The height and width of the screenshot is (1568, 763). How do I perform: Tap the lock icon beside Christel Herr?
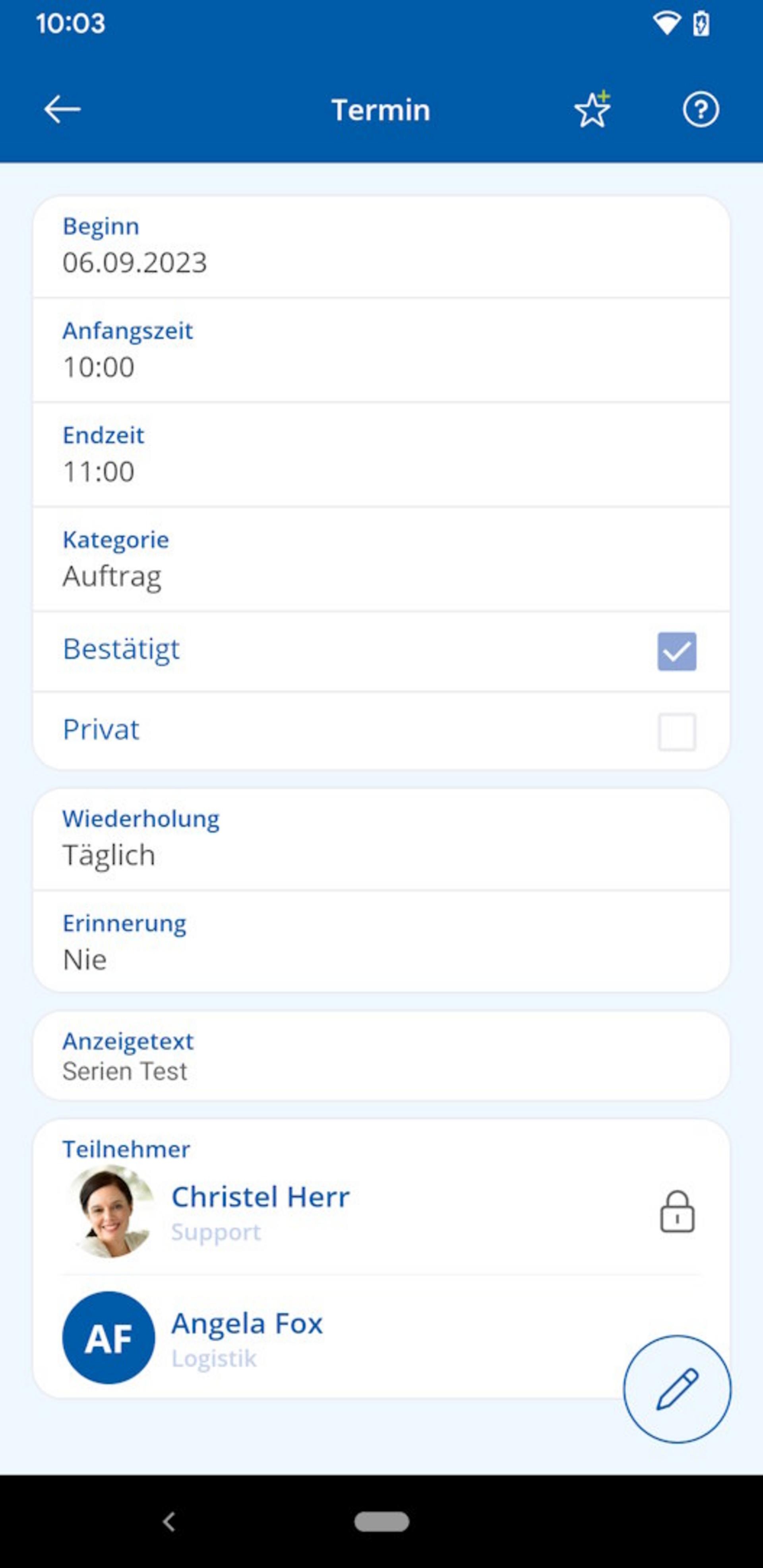(x=676, y=1212)
